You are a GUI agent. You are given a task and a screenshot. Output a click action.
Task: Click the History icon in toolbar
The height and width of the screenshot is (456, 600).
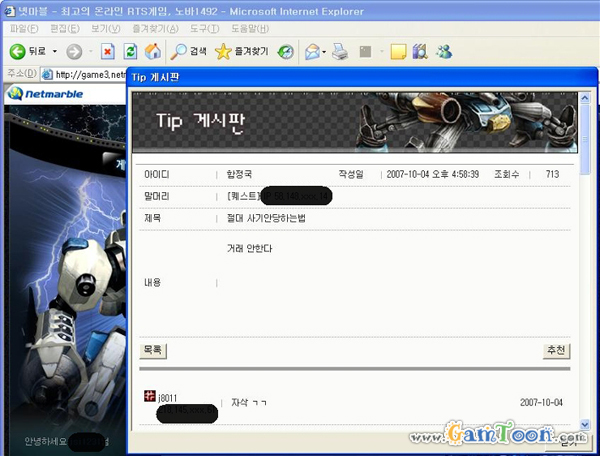point(286,51)
